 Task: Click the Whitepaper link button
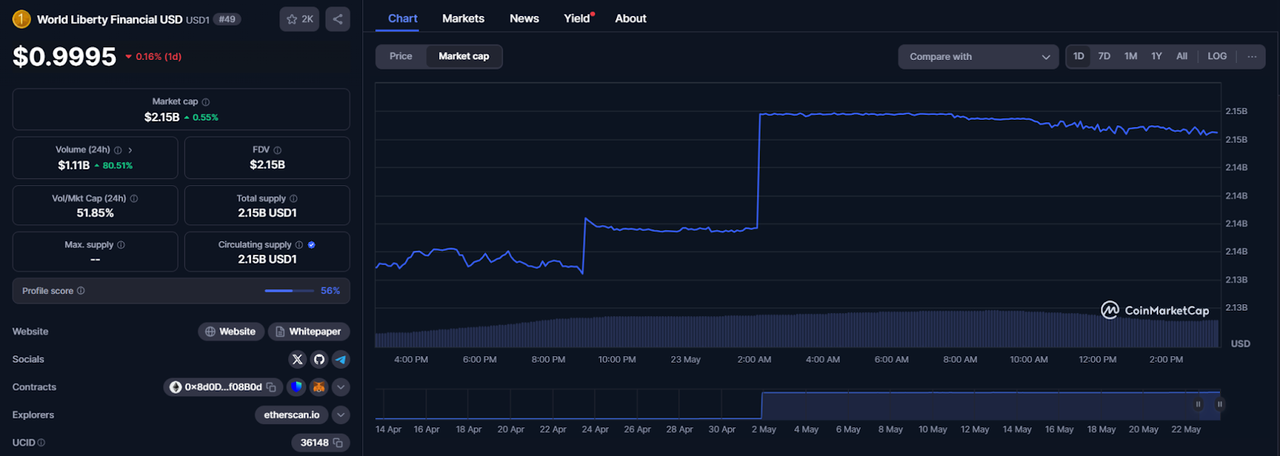coord(308,331)
